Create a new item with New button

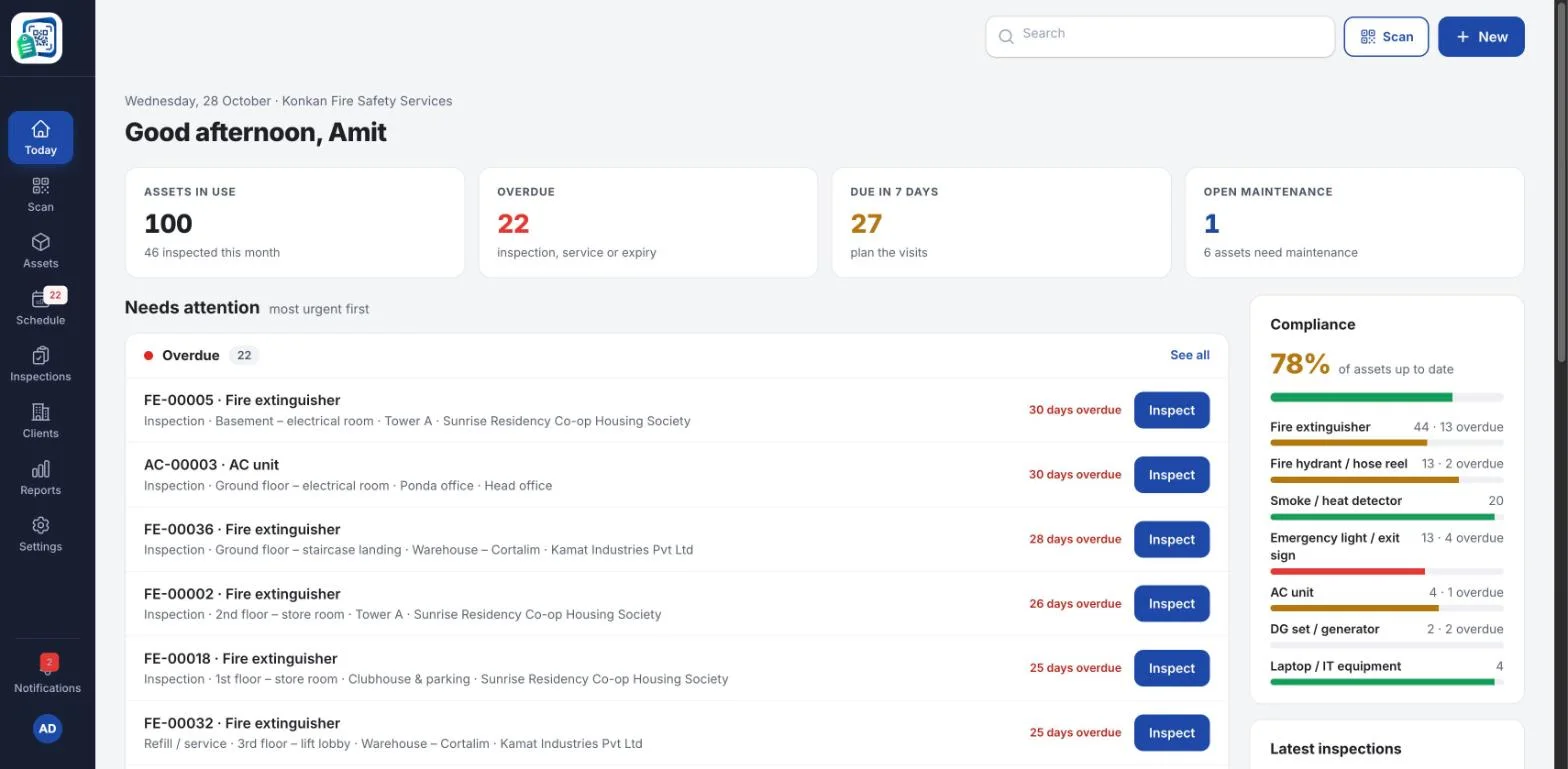pos(1481,37)
